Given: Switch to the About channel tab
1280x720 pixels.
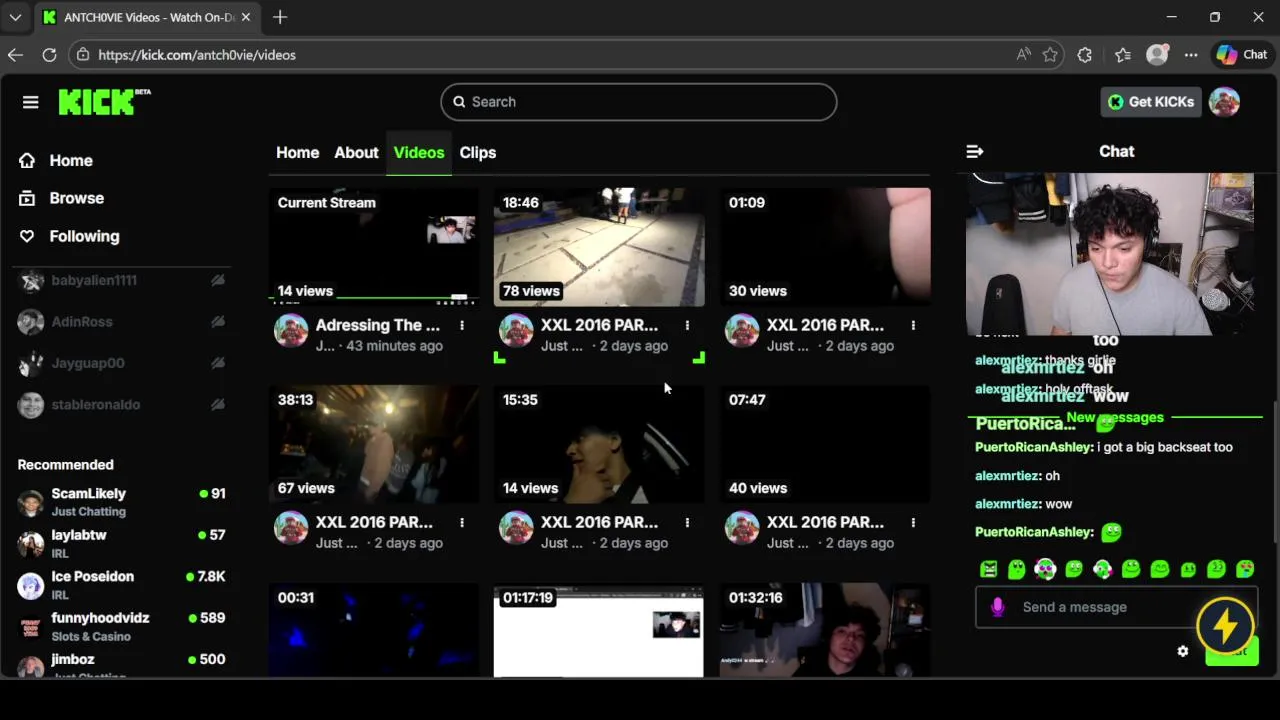Looking at the screenshot, I should click(x=356, y=153).
